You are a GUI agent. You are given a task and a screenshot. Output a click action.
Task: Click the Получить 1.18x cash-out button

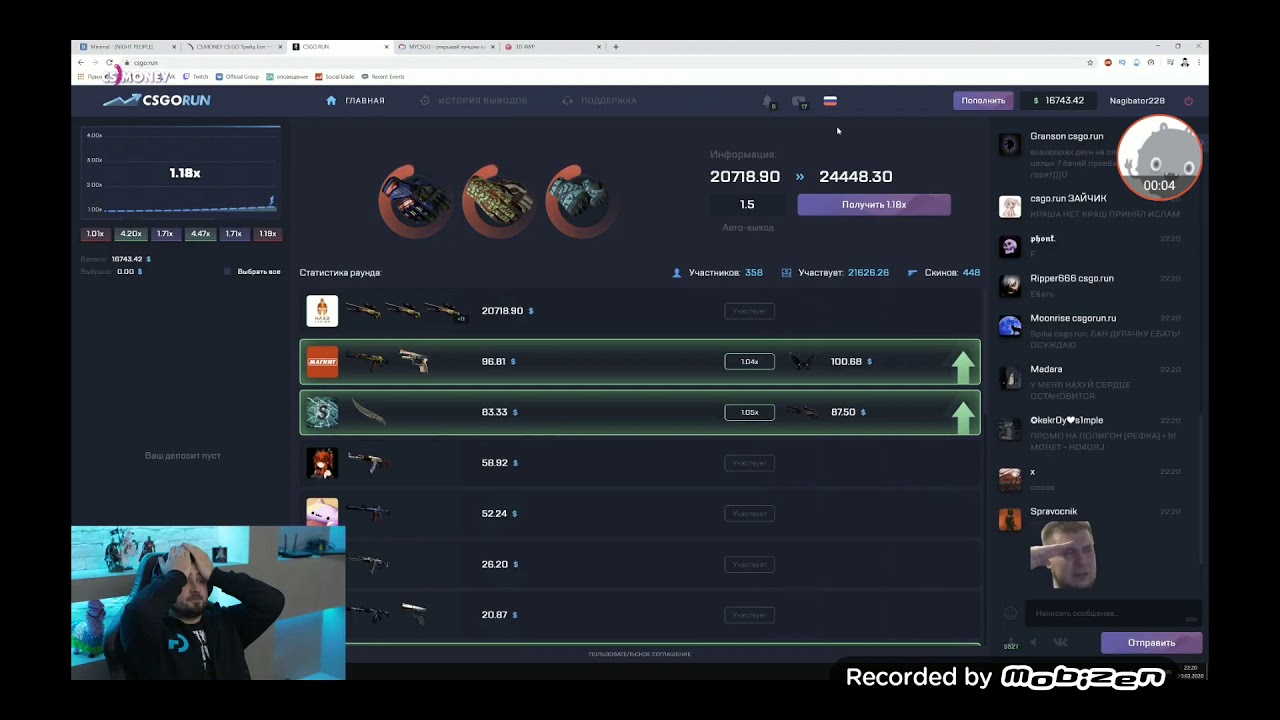874,204
